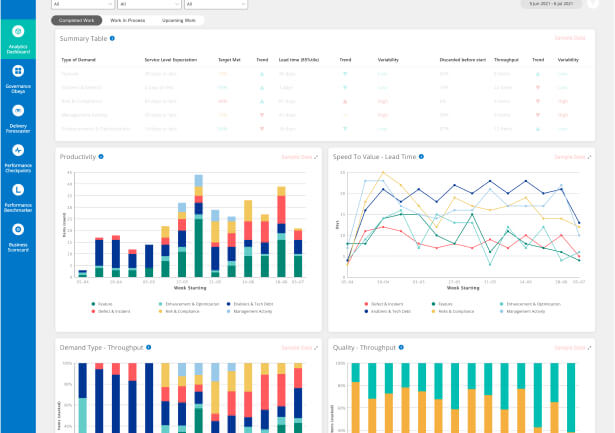Click the info icon beside Speed To Value - Lead Time
Viewport: 615px width, 433px height.
pos(421,156)
